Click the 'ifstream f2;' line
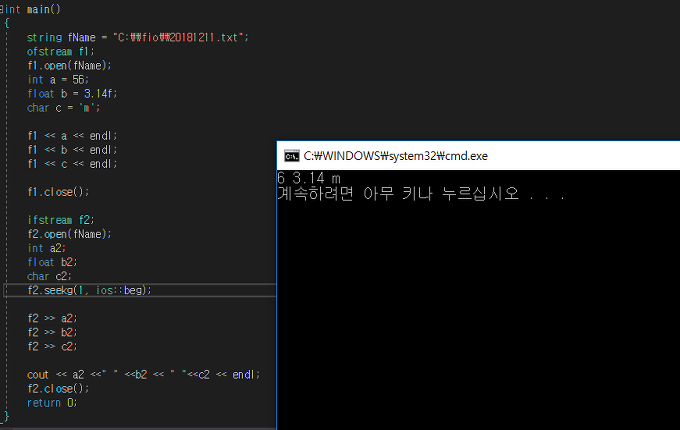This screenshot has height=430, width=680. point(60,220)
